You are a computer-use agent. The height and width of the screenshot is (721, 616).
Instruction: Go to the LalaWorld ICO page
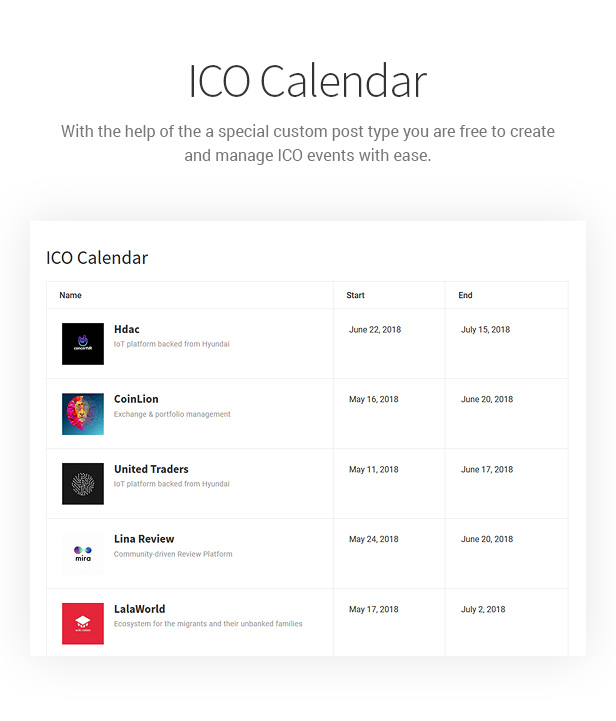click(x=140, y=609)
